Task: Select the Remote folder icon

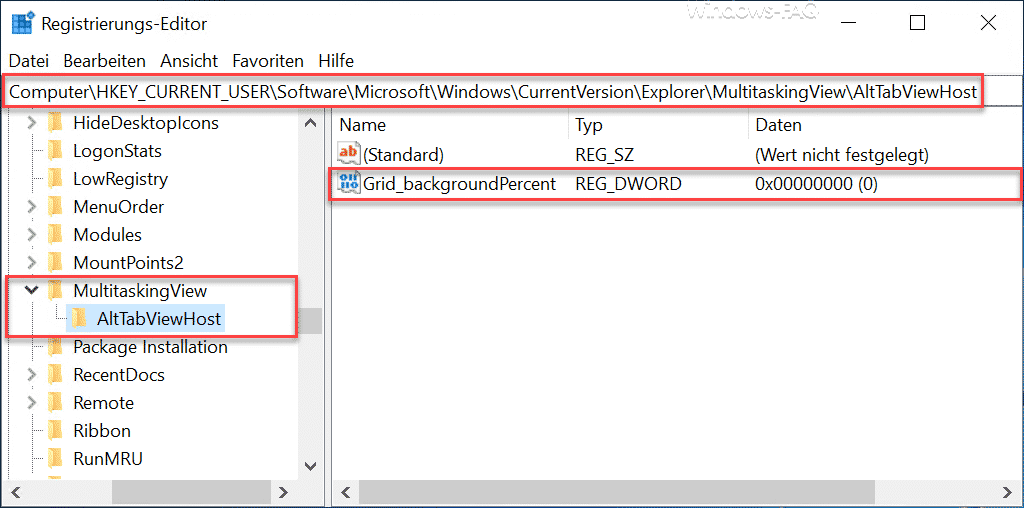Action: coord(56,403)
